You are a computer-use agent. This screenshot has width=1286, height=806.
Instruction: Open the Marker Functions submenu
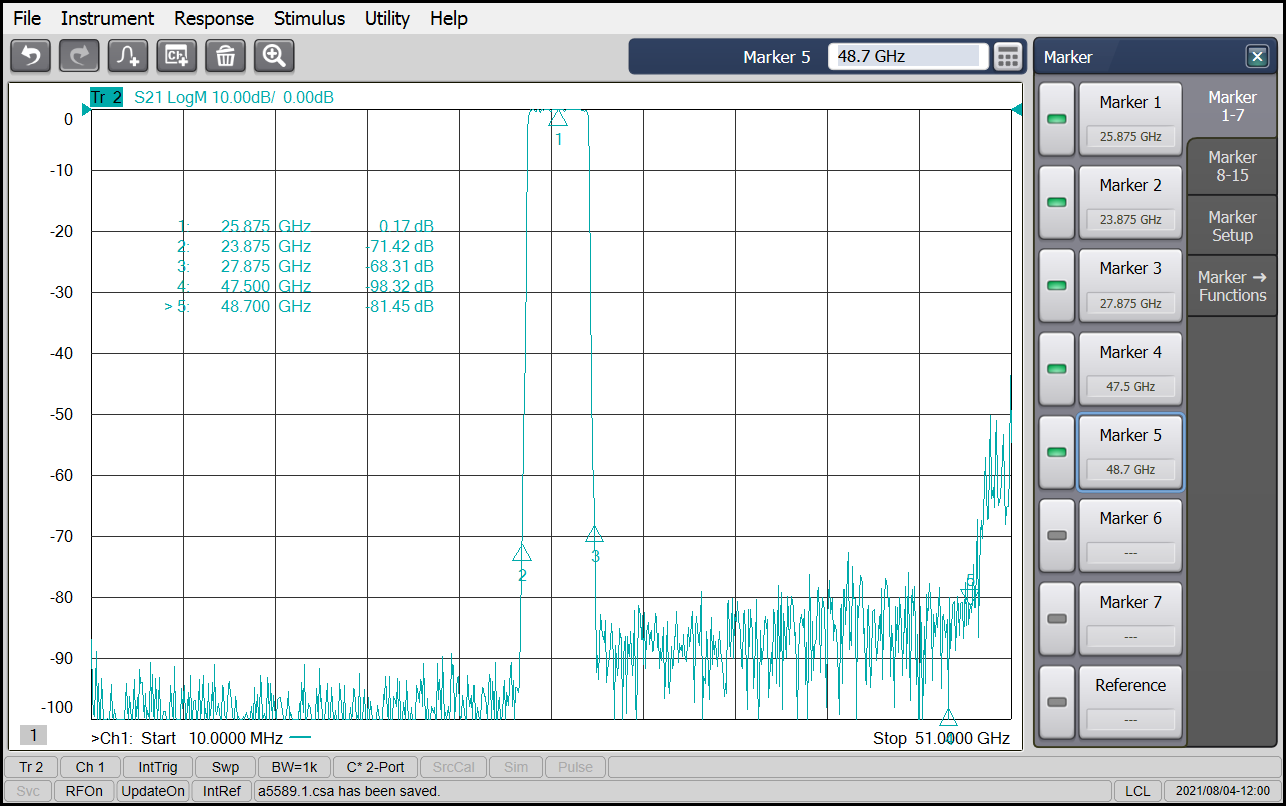click(1232, 286)
